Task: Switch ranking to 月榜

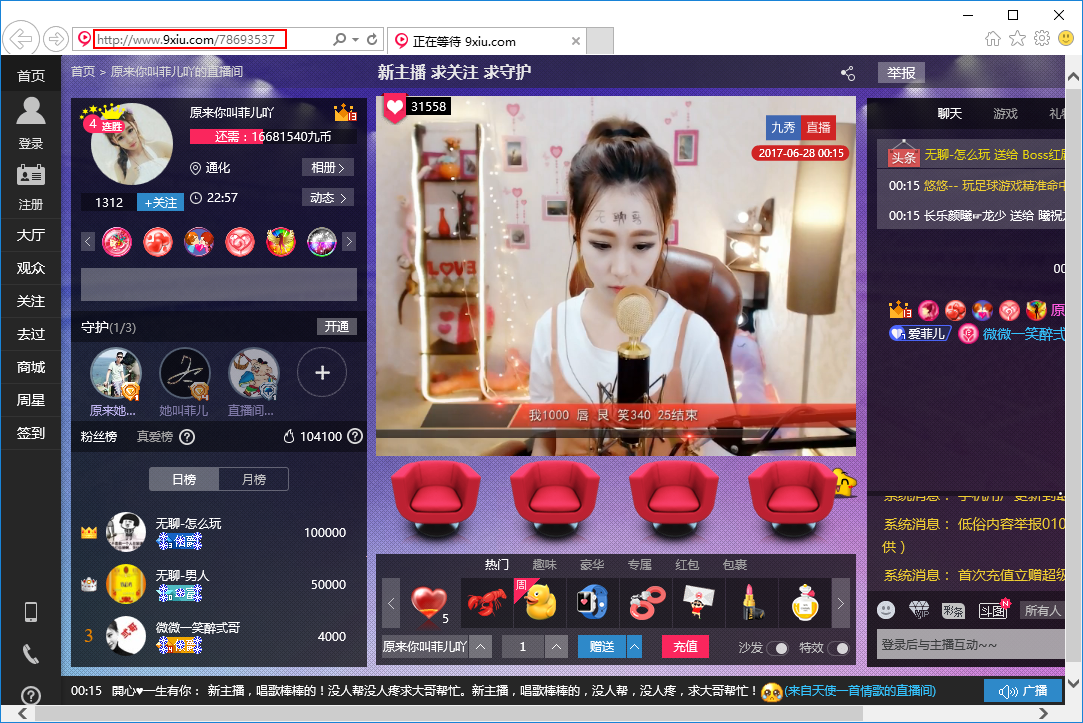Action: (x=254, y=479)
